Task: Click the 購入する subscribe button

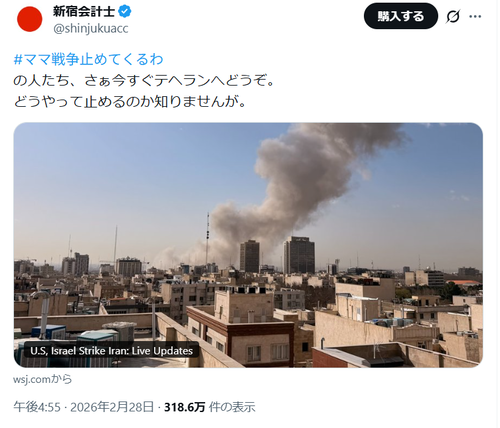Action: pos(401,16)
